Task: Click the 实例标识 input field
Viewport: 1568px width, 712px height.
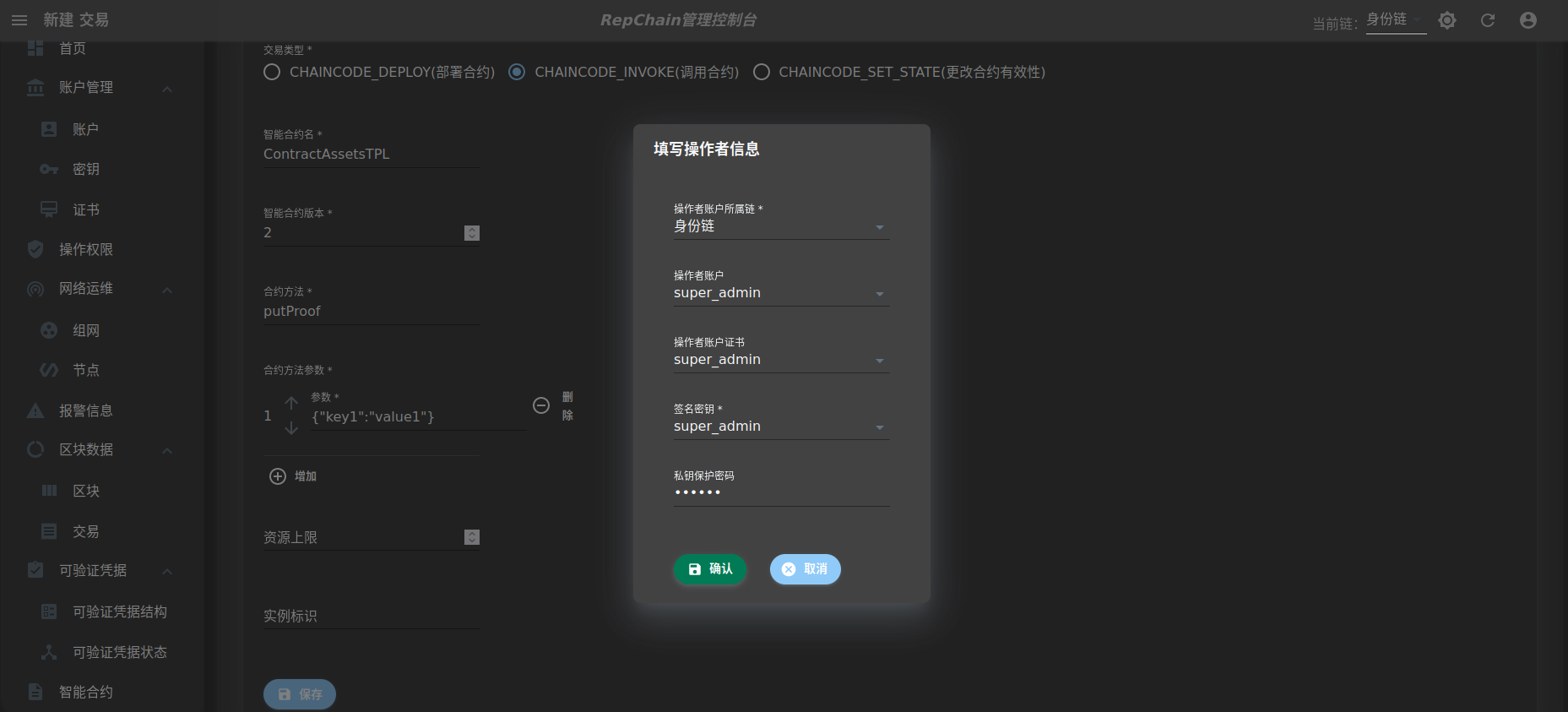Action: tap(372, 617)
